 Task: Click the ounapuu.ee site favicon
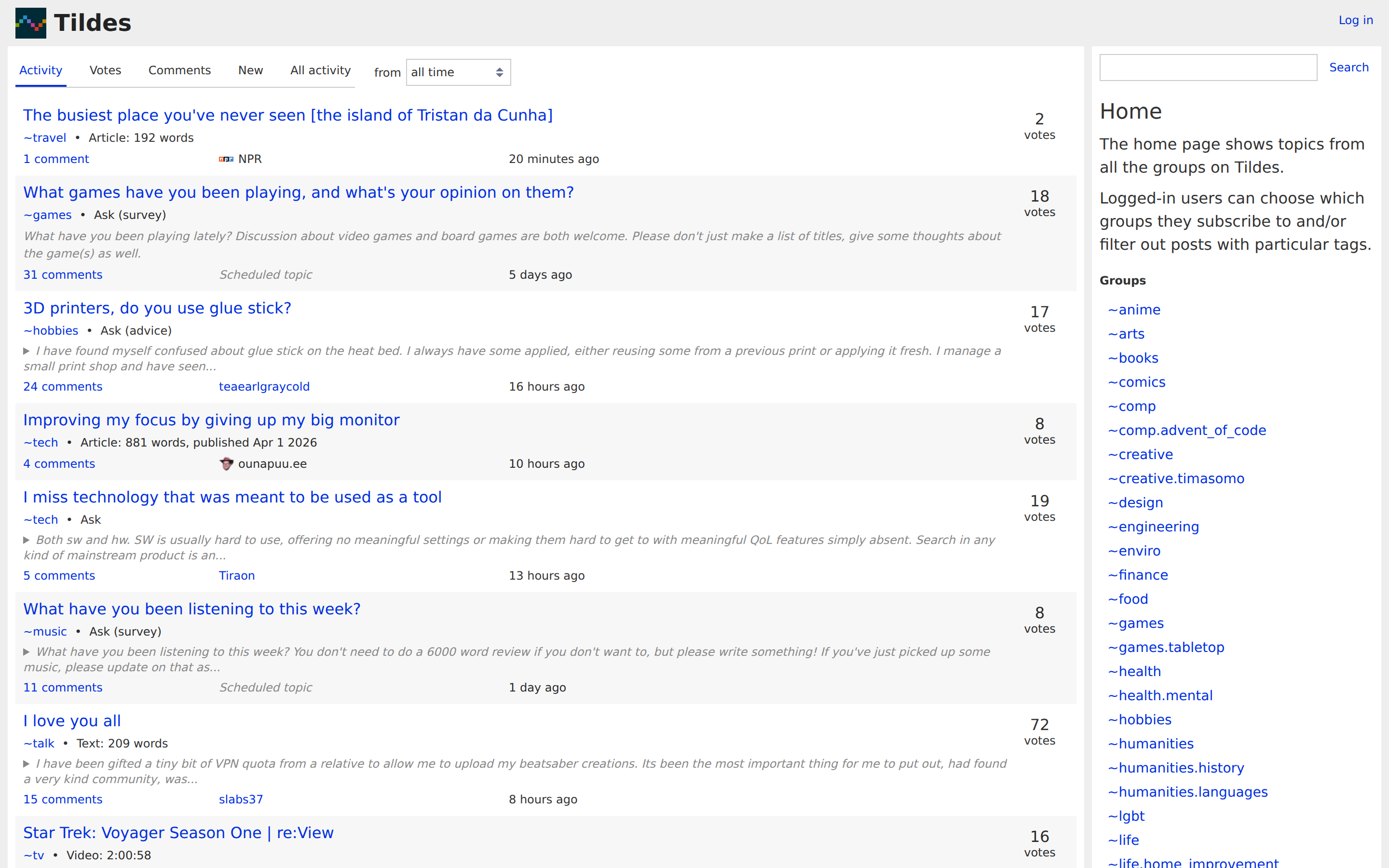(226, 464)
